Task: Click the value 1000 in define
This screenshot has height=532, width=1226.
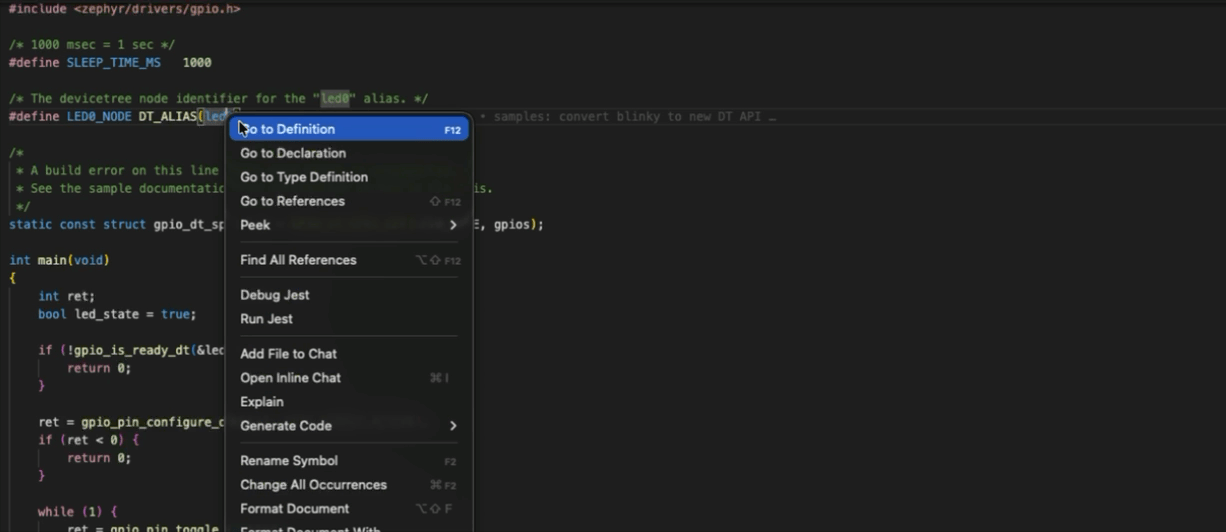Action: [x=197, y=62]
